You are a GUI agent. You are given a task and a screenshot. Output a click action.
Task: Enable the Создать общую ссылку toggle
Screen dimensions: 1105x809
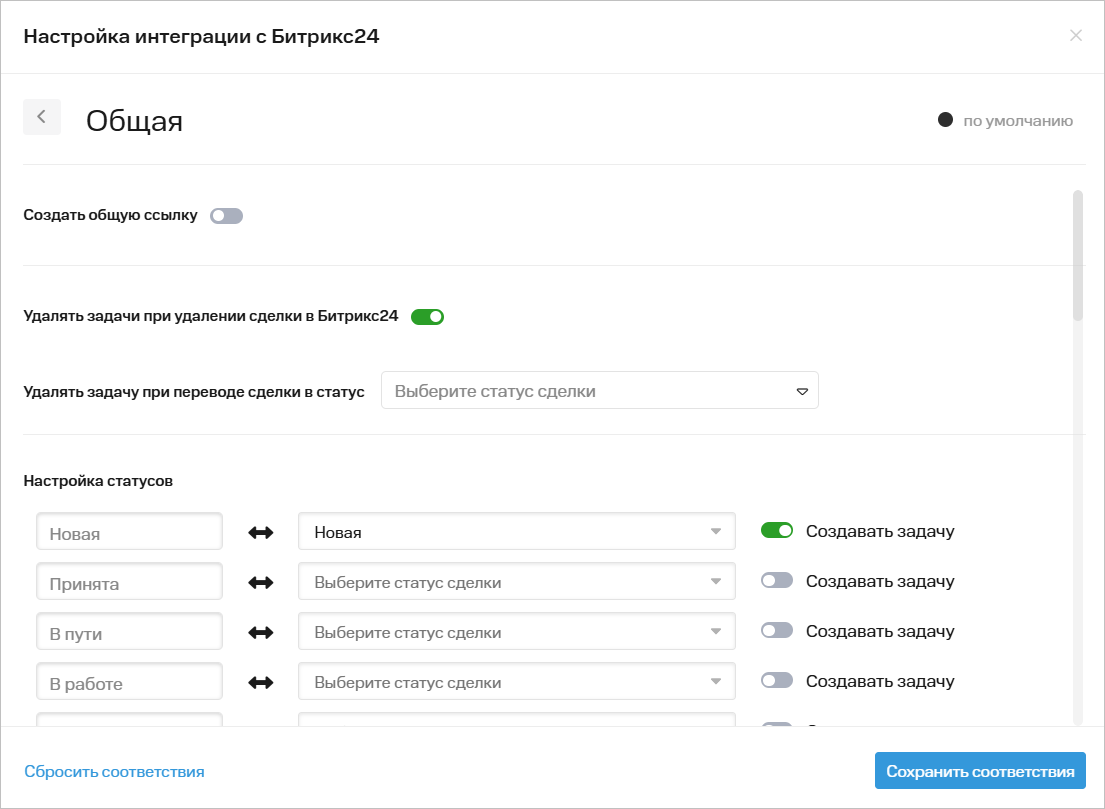[x=226, y=216]
